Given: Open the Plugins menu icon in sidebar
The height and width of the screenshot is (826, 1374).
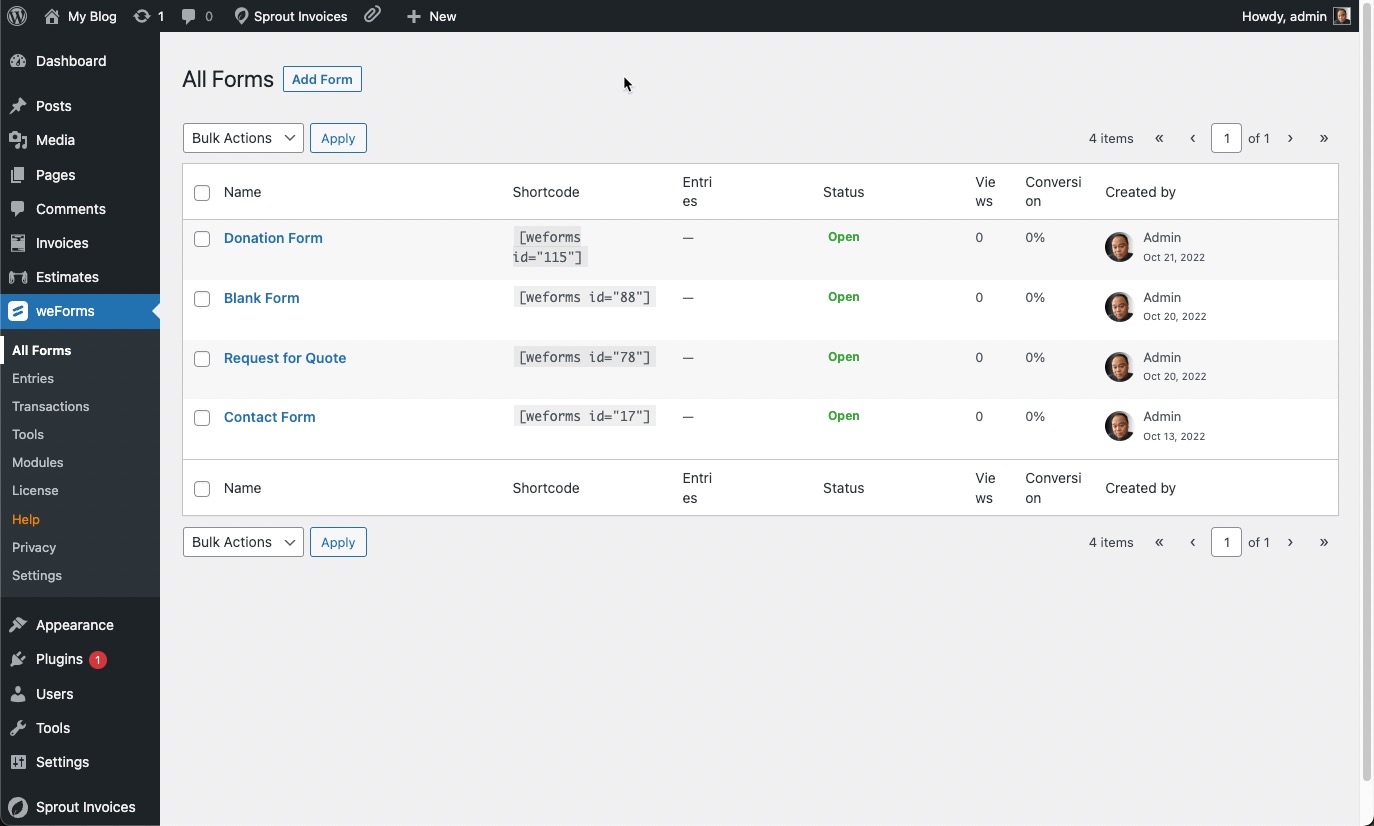Looking at the screenshot, I should click(x=18, y=660).
